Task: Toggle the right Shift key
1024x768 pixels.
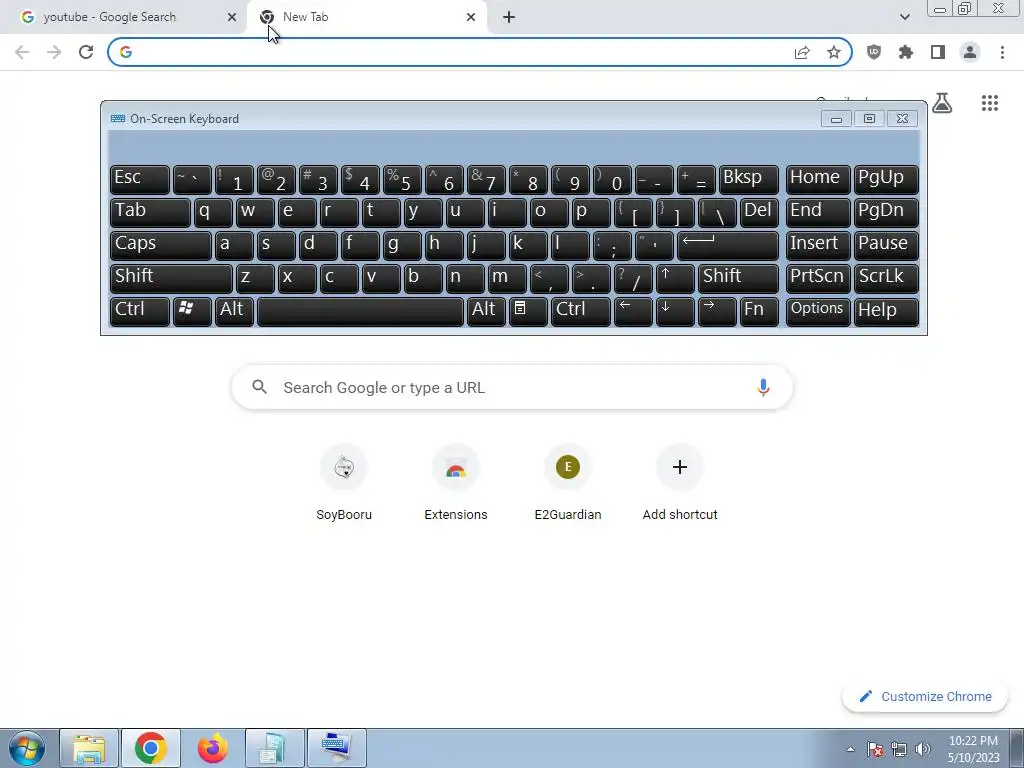Action: (x=738, y=278)
